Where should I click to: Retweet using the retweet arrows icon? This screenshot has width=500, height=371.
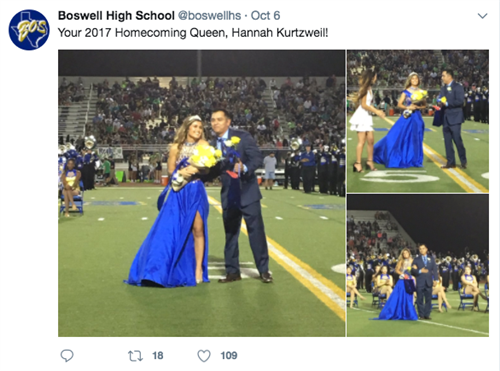pos(136,356)
